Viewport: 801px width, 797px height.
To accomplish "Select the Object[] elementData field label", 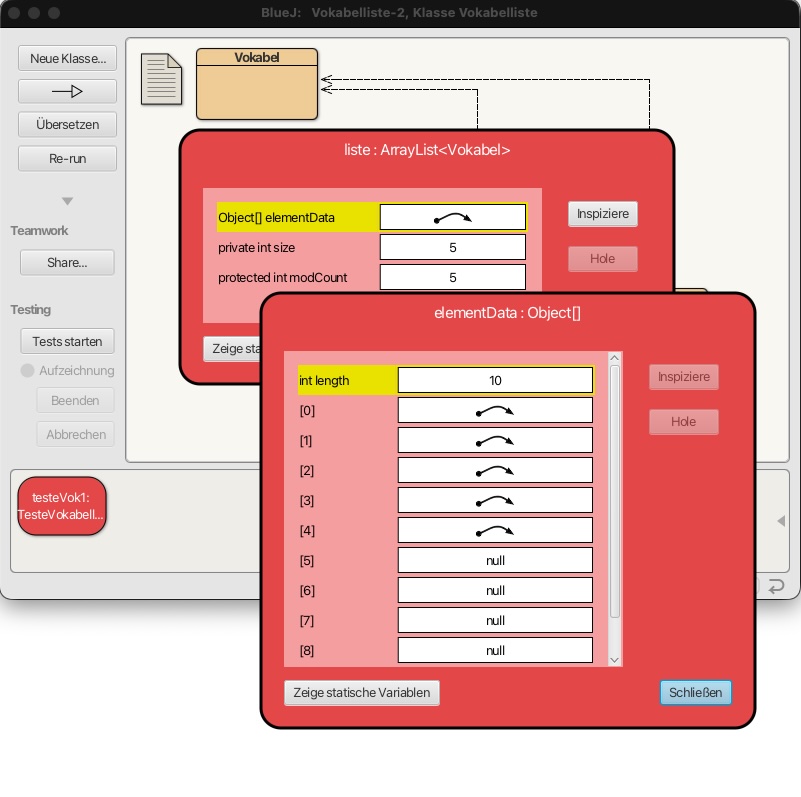I will tap(276, 218).
